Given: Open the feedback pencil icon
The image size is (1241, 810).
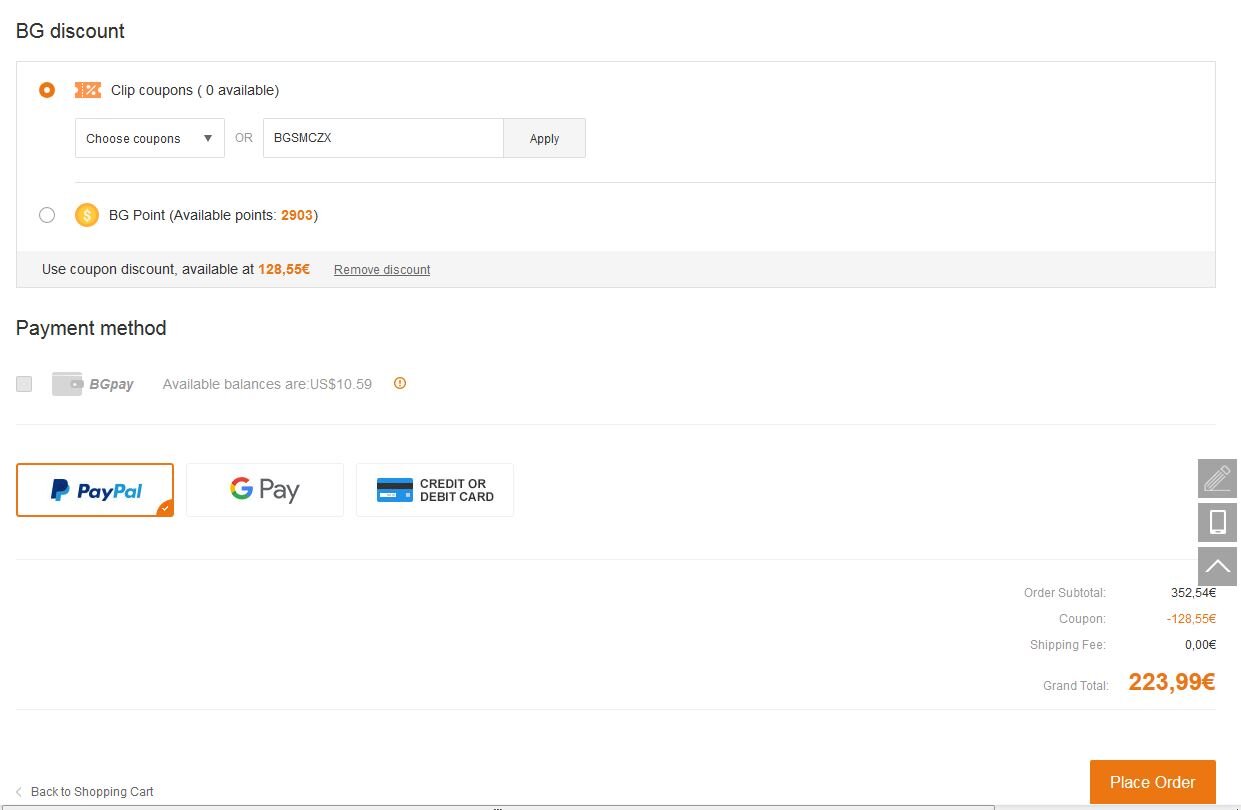Looking at the screenshot, I should (x=1217, y=479).
